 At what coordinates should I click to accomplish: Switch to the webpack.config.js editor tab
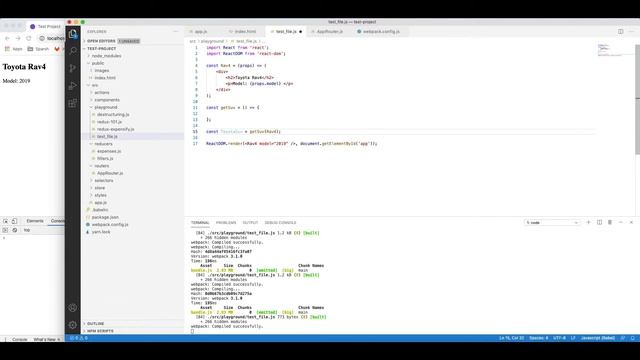[381, 31]
